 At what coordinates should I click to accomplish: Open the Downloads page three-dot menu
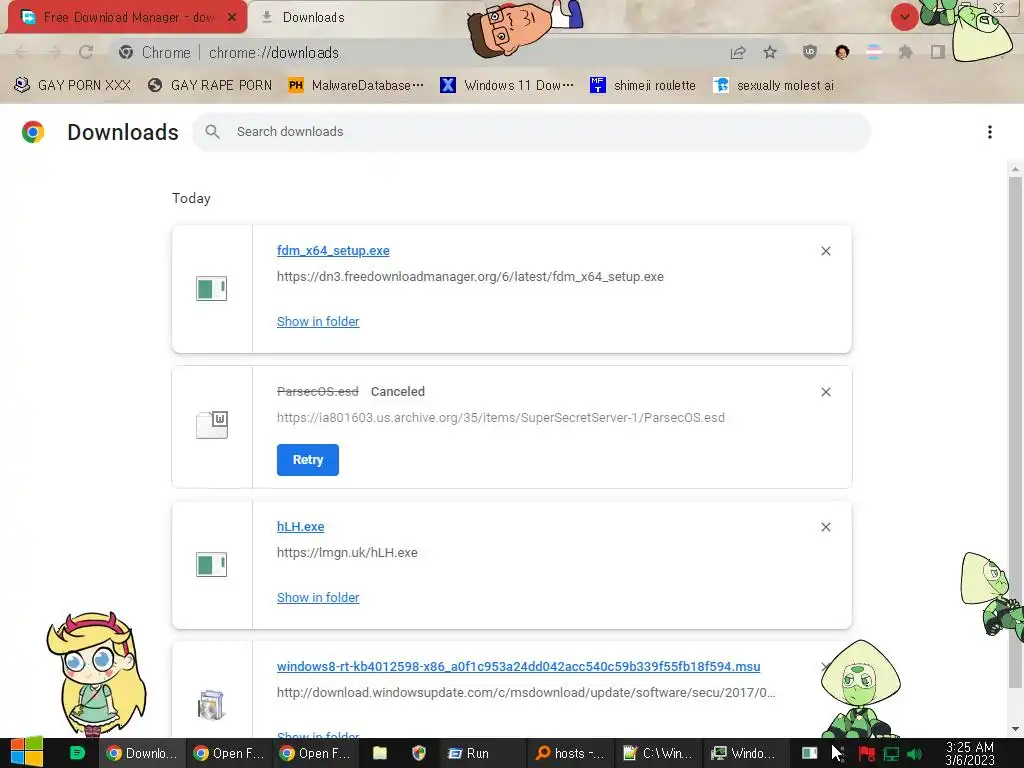(x=989, y=132)
